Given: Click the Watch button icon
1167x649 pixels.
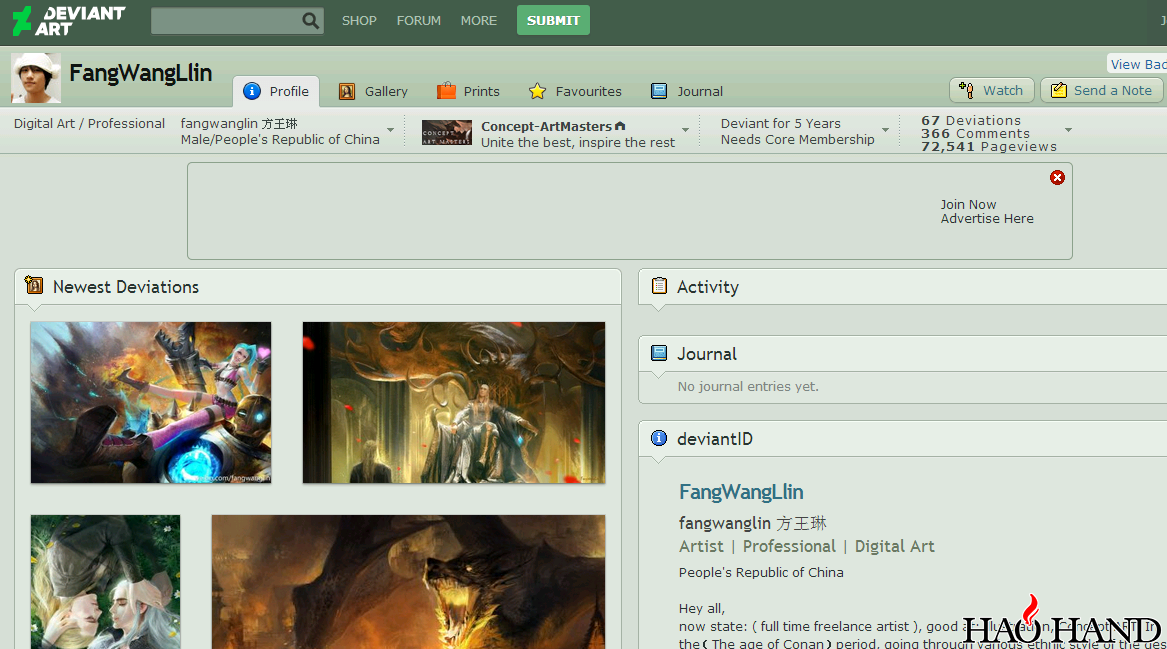Looking at the screenshot, I should click(966, 90).
